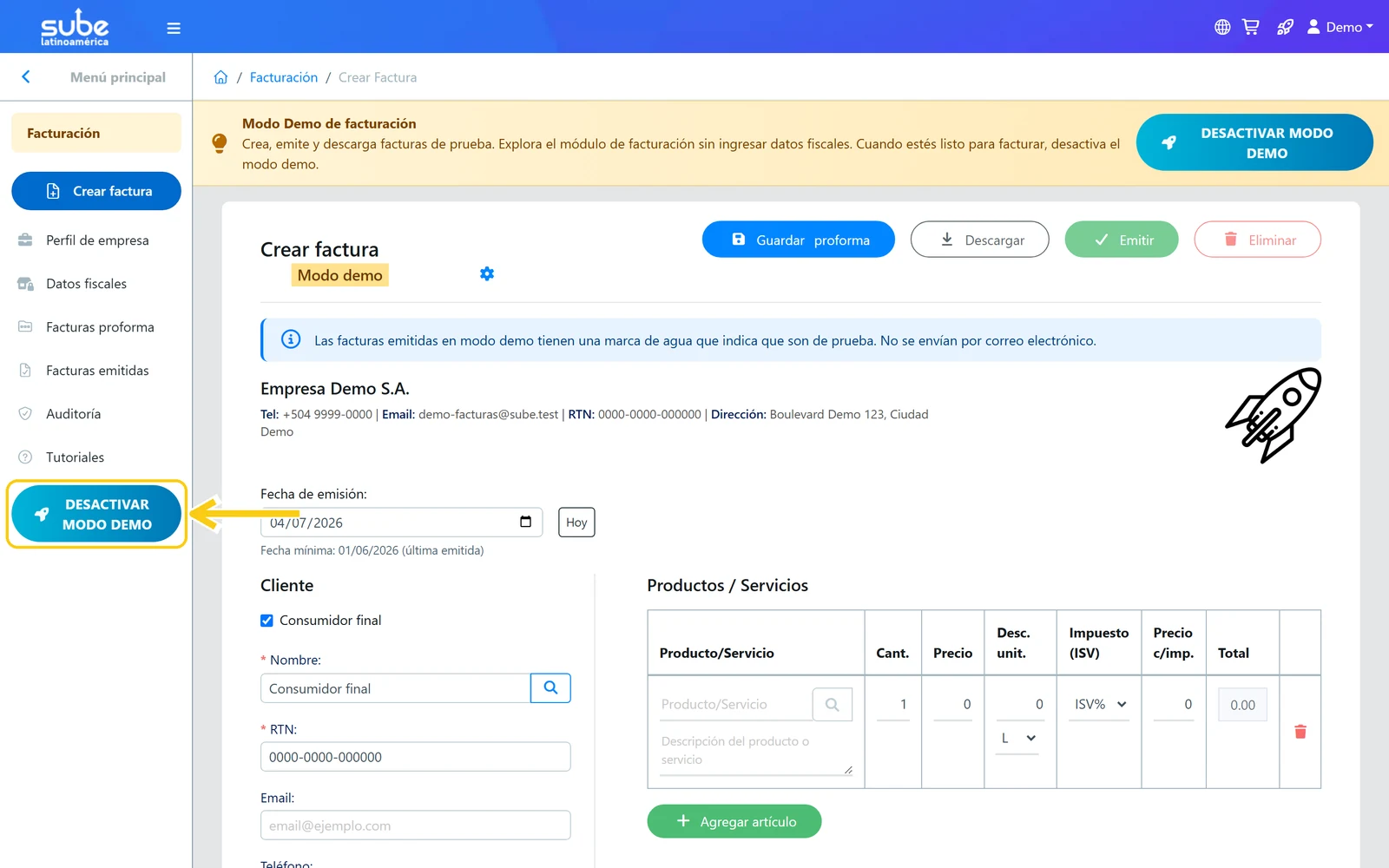Search client with magnifier next to Nombre
1389x868 pixels.
pyautogui.click(x=550, y=688)
